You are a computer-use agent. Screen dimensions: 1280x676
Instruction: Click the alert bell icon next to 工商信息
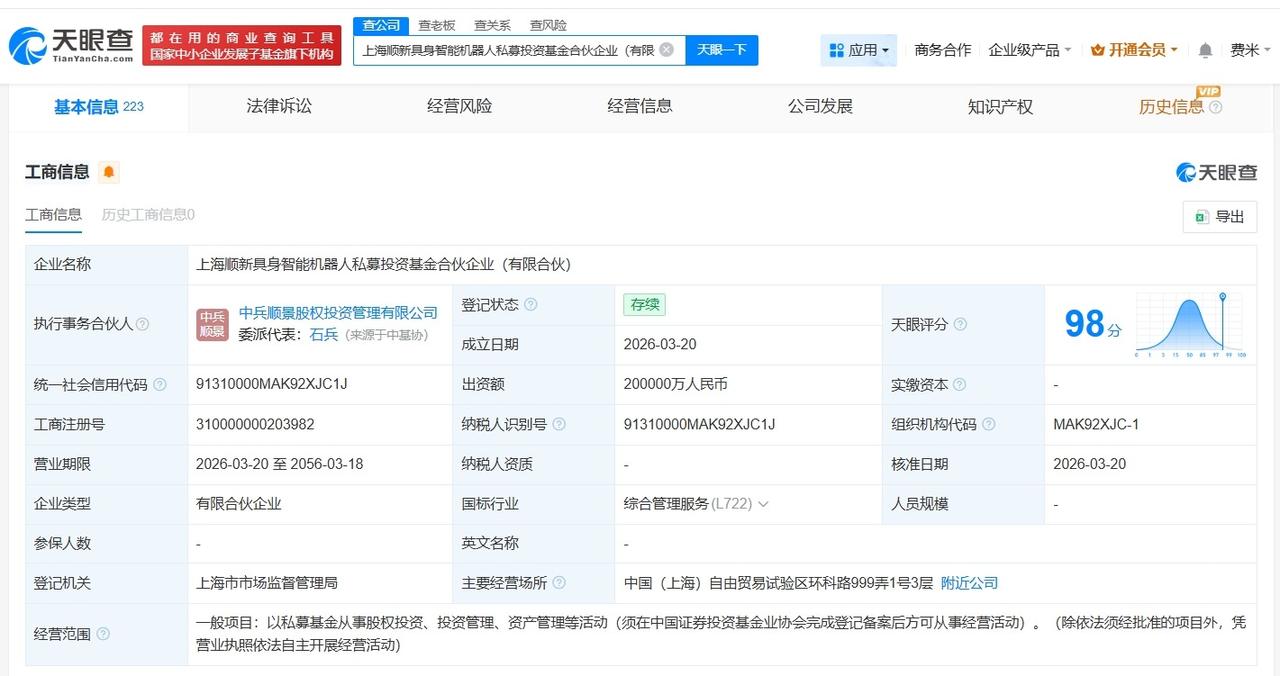[108, 171]
